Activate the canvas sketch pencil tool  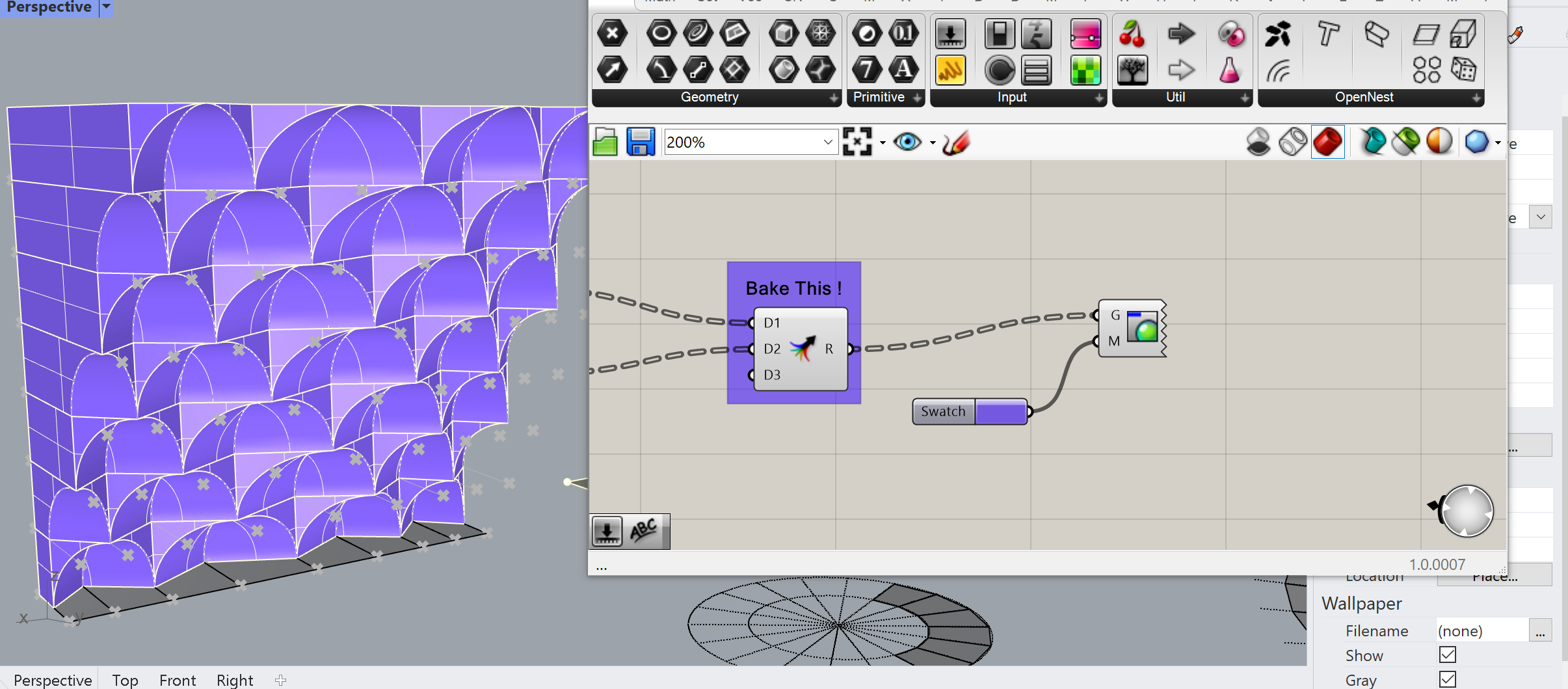957,141
